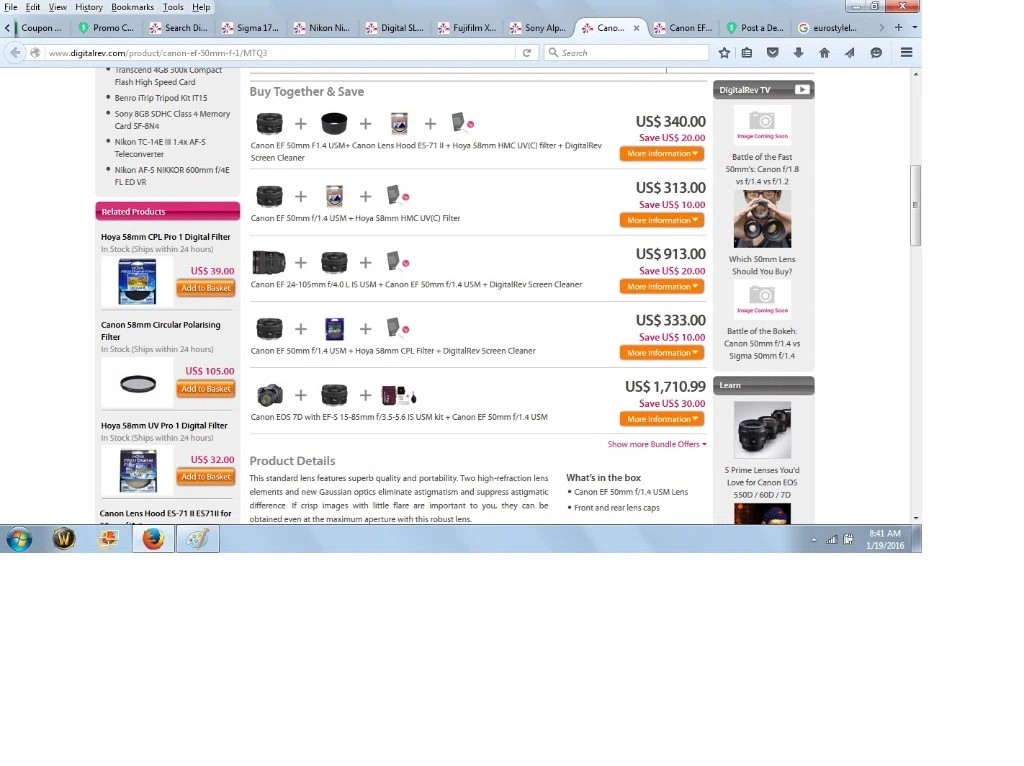The width and height of the screenshot is (1024, 766).
Task: Click the scrollbar down arrow
Action: (916, 518)
